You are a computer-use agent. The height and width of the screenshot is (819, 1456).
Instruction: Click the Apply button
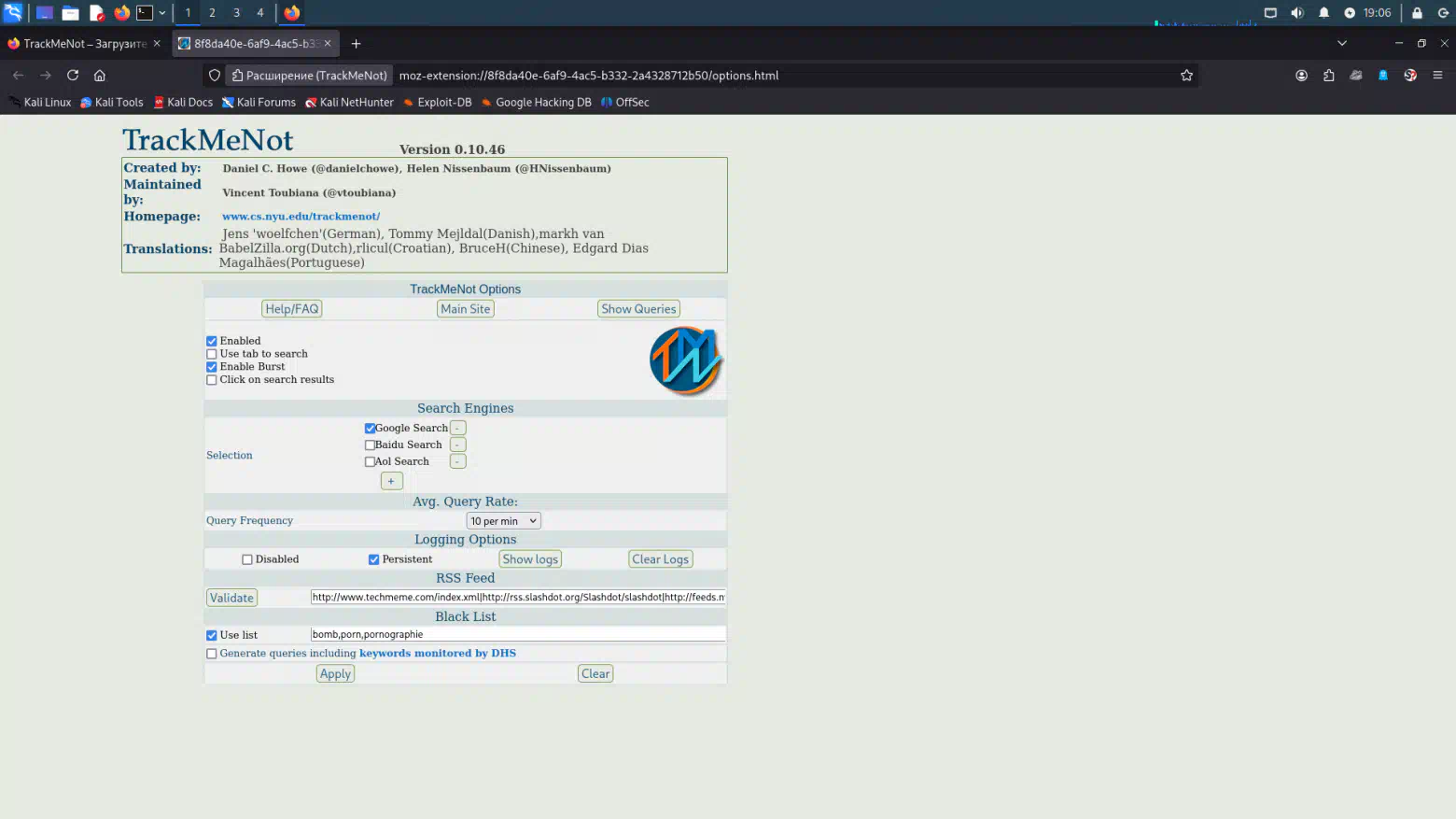pos(335,674)
